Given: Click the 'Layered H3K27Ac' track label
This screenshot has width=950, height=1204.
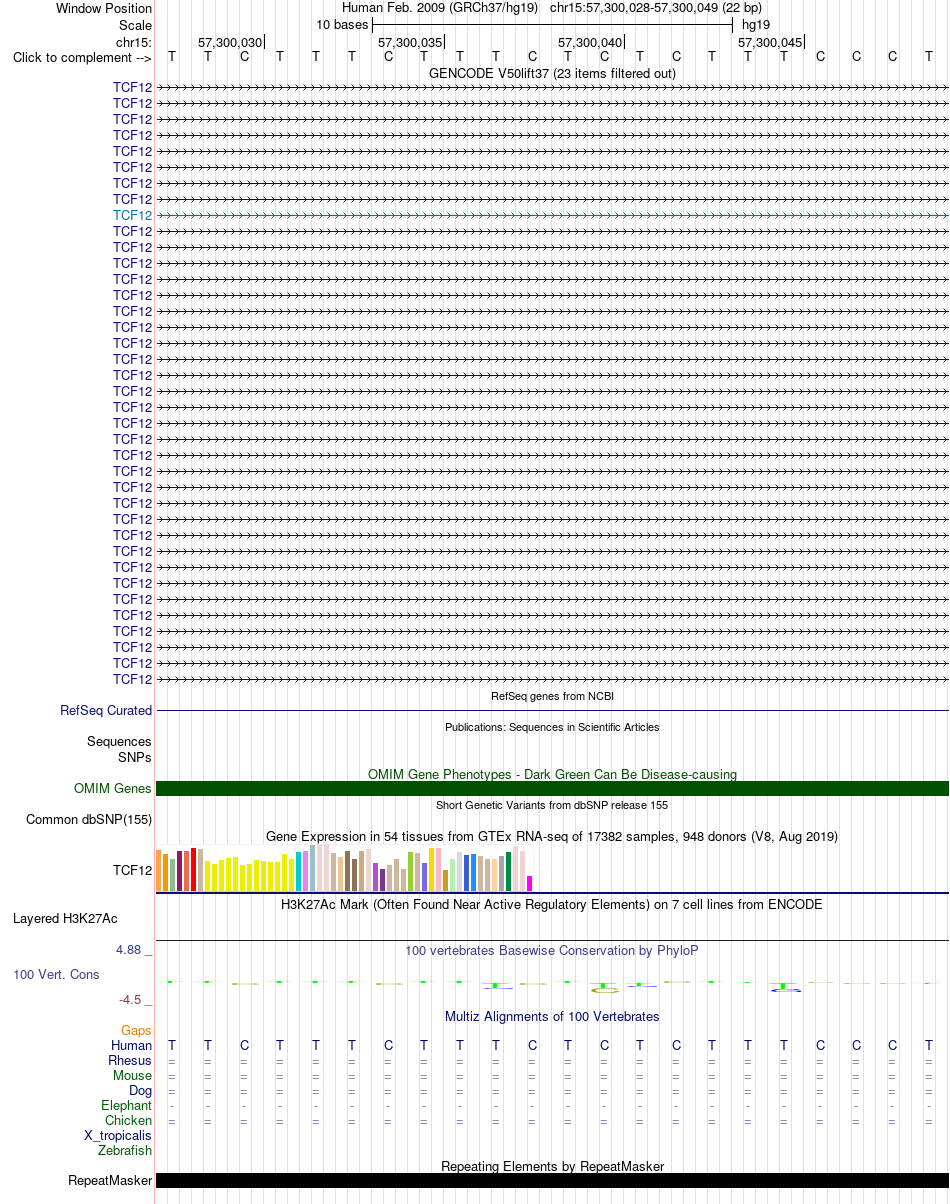Looking at the screenshot, I should point(65,918).
